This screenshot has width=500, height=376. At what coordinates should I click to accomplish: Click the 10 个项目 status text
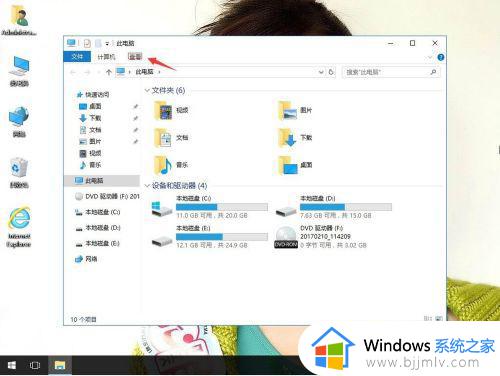[83, 319]
